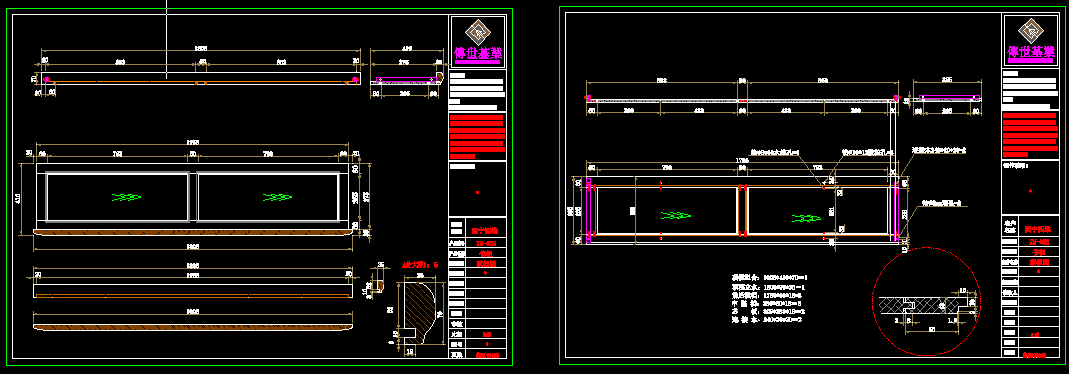Click green wood-grain symbol in right sheet's left panel

[676, 215]
